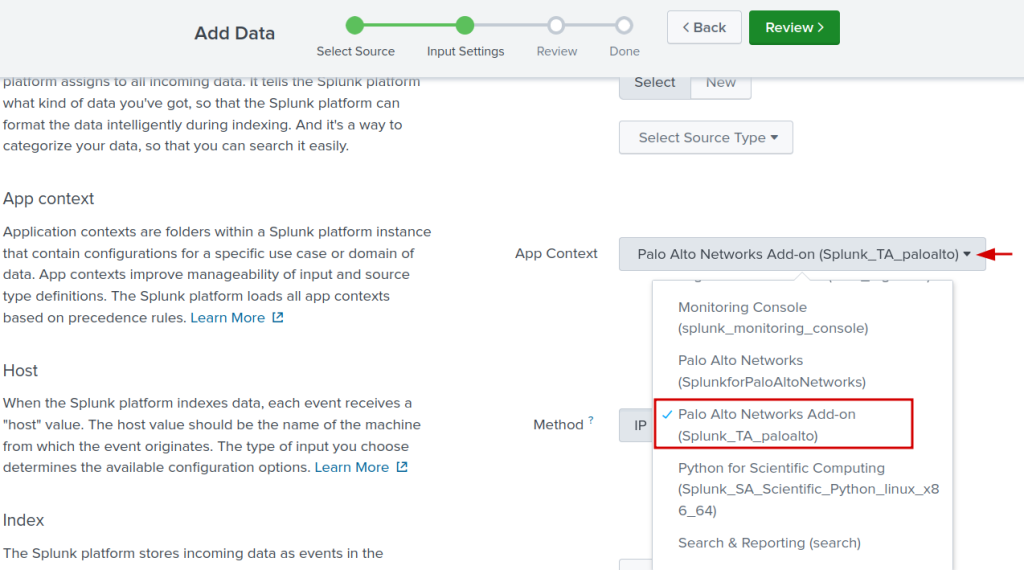This screenshot has width=1024, height=570.
Task: Click the Add Data heading
Action: coord(234,33)
